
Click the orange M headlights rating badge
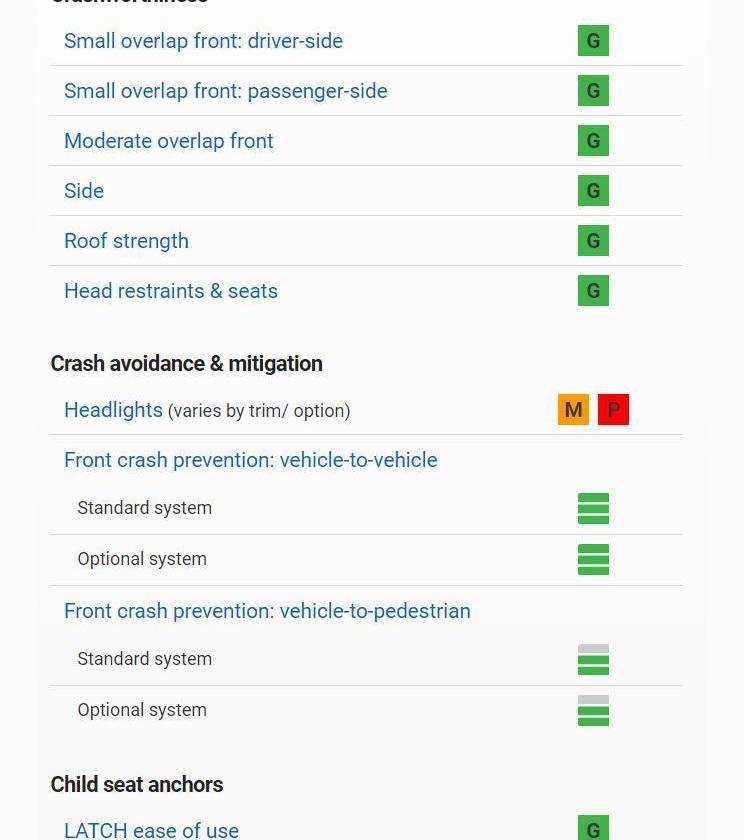[573, 410]
